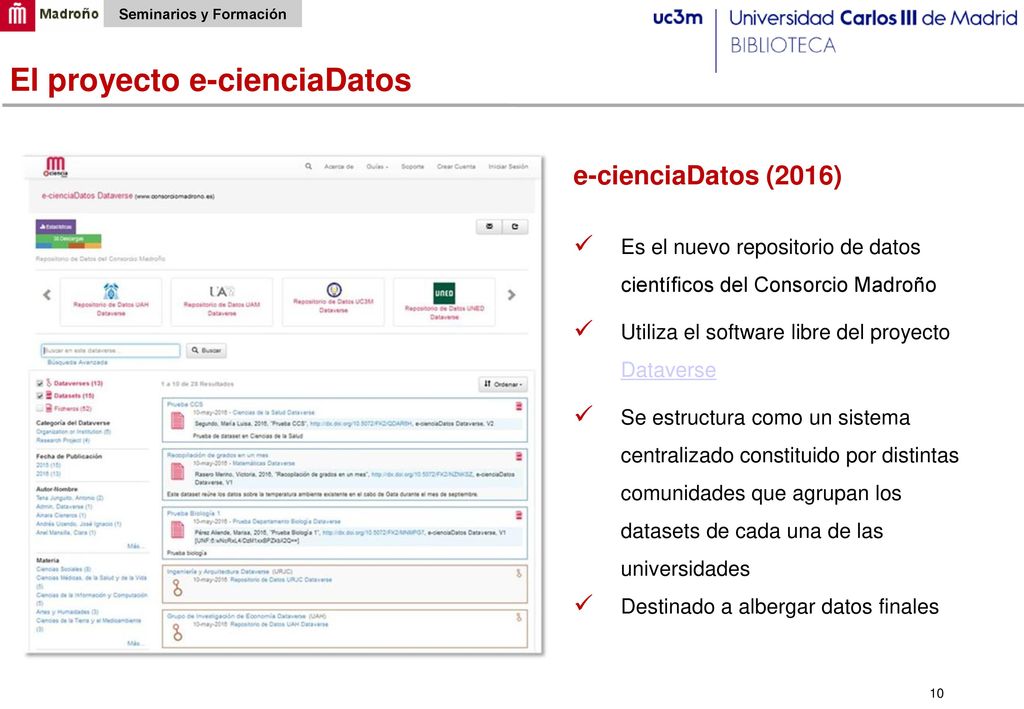Click the Datasets icon in the facet list
Viewport: 1024px width, 709px height.
(48, 396)
